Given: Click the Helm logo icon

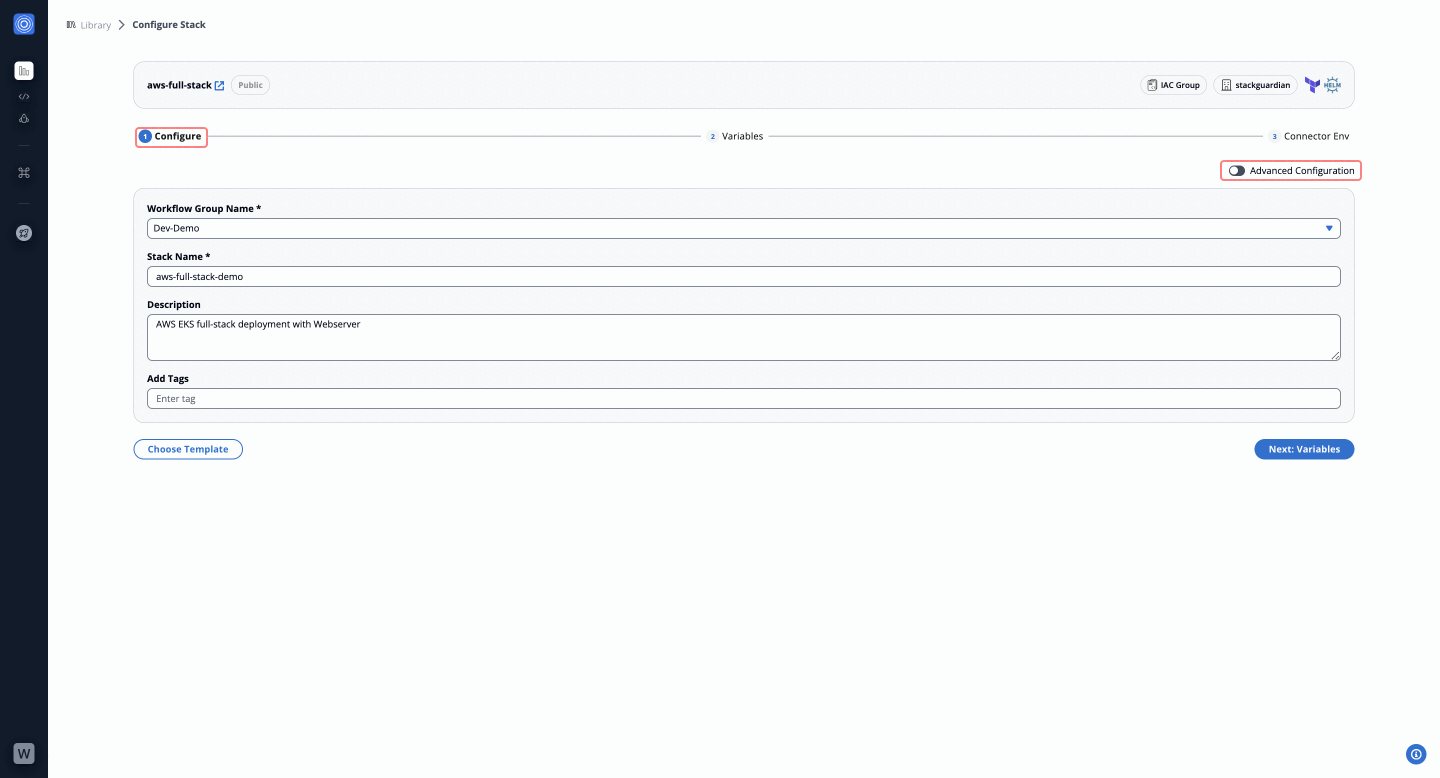Looking at the screenshot, I should coord(1332,85).
